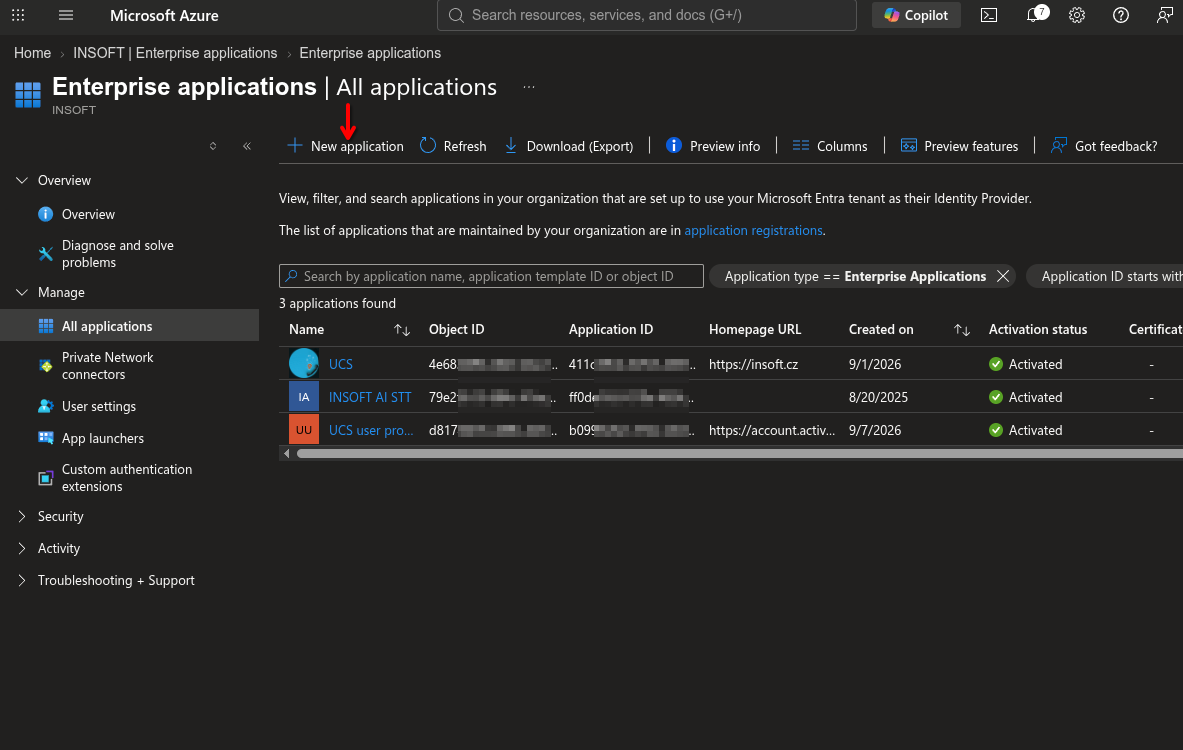
Task: Open Preview info
Action: click(x=713, y=146)
